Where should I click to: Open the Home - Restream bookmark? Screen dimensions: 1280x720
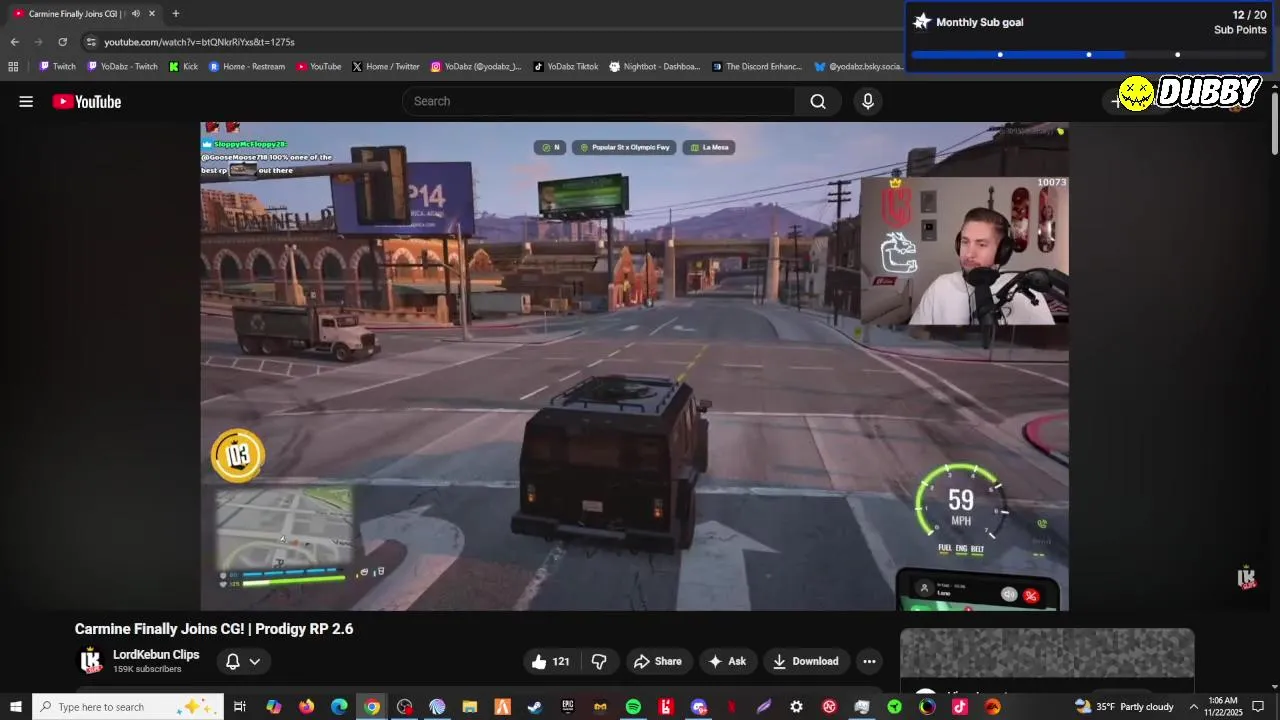246,67
